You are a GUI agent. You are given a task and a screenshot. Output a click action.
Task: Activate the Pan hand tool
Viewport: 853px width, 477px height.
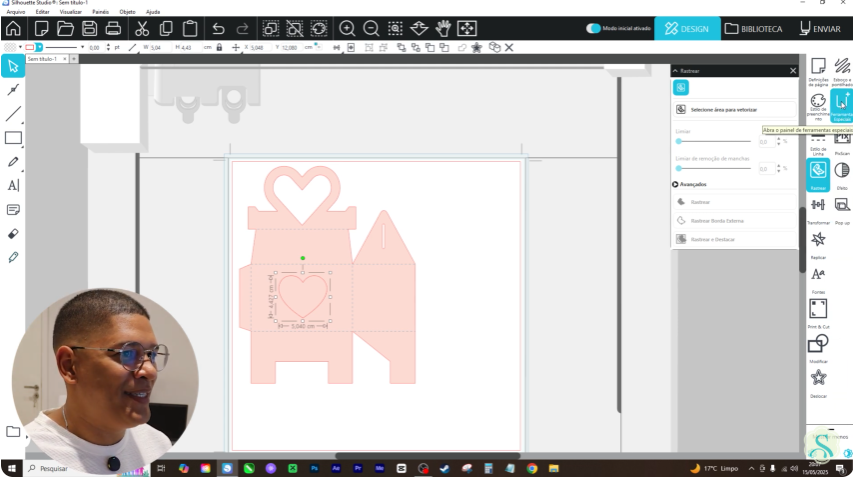coord(443,28)
